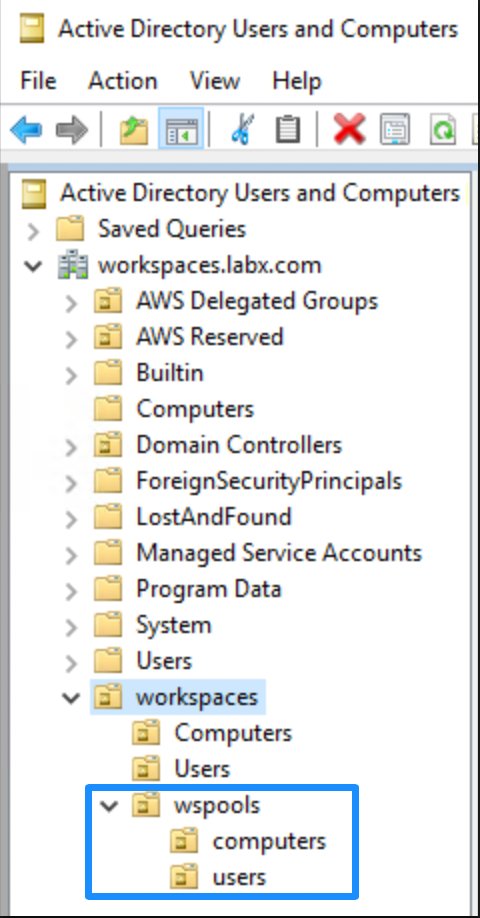Expand the Domain Controllers node
The height and width of the screenshot is (918, 480).
[x=71, y=447]
